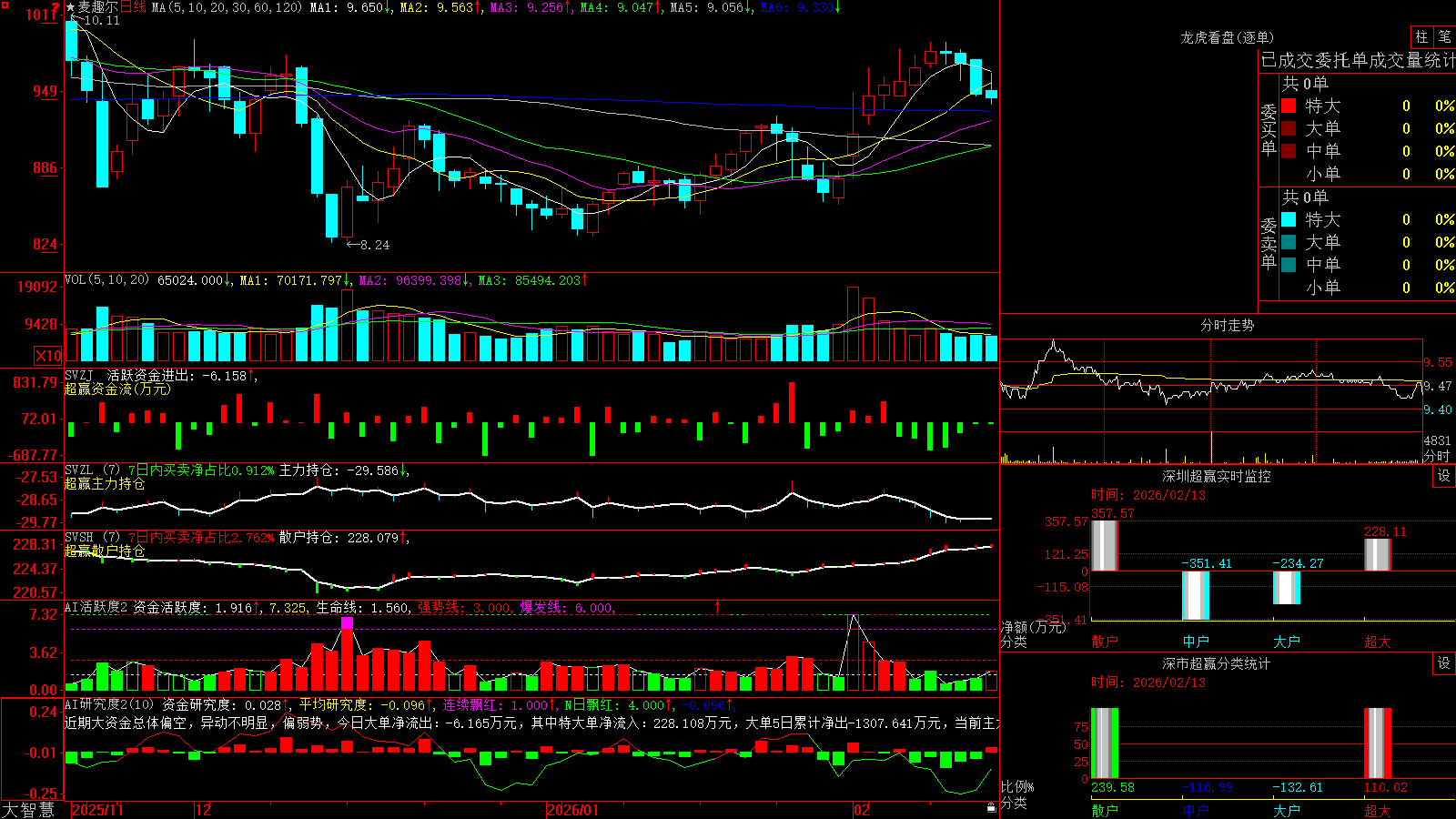Click the 超赢散户持仓 label
This screenshot has width=1456, height=819.
click(105, 551)
